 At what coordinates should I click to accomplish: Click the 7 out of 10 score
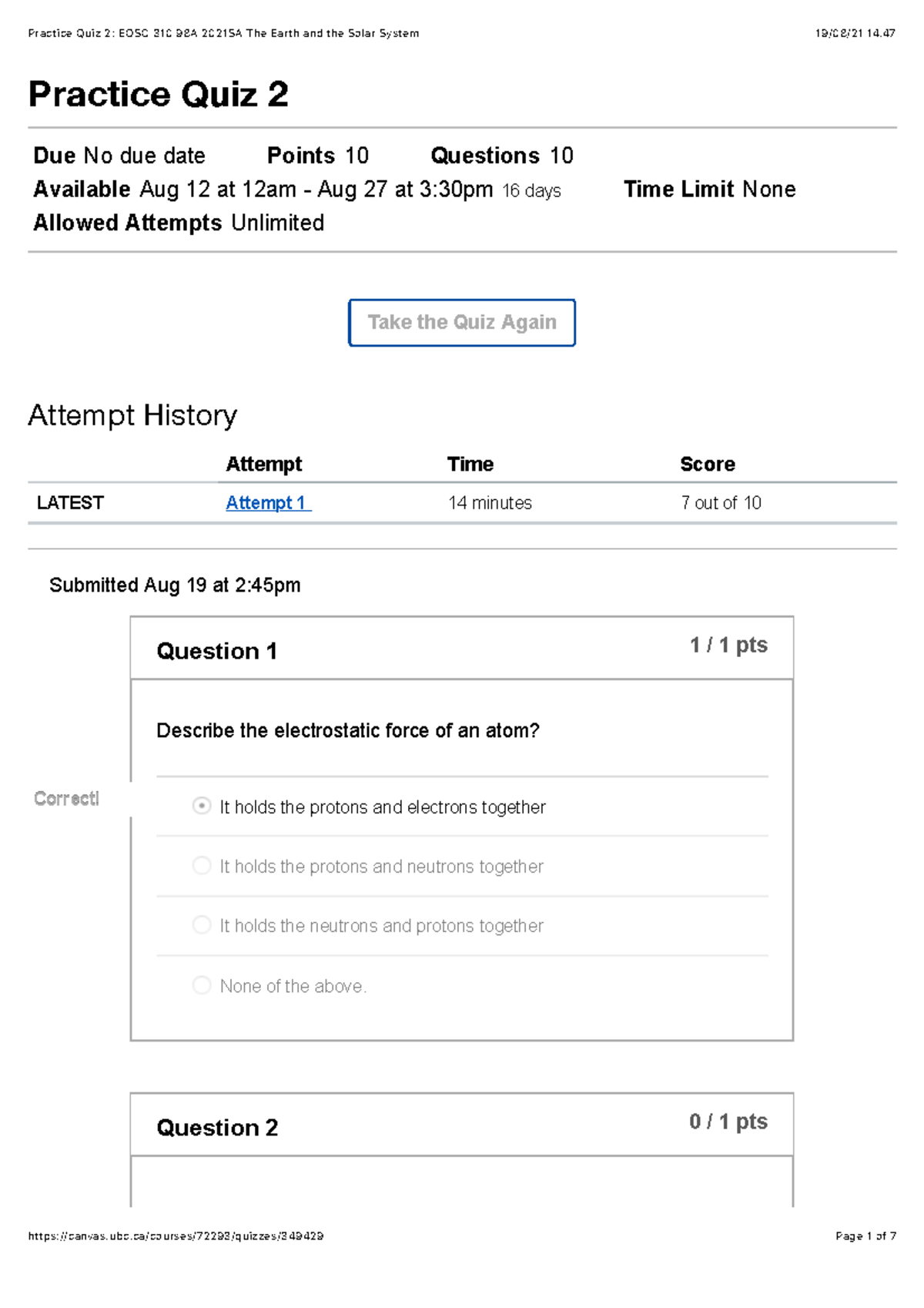[x=719, y=503]
